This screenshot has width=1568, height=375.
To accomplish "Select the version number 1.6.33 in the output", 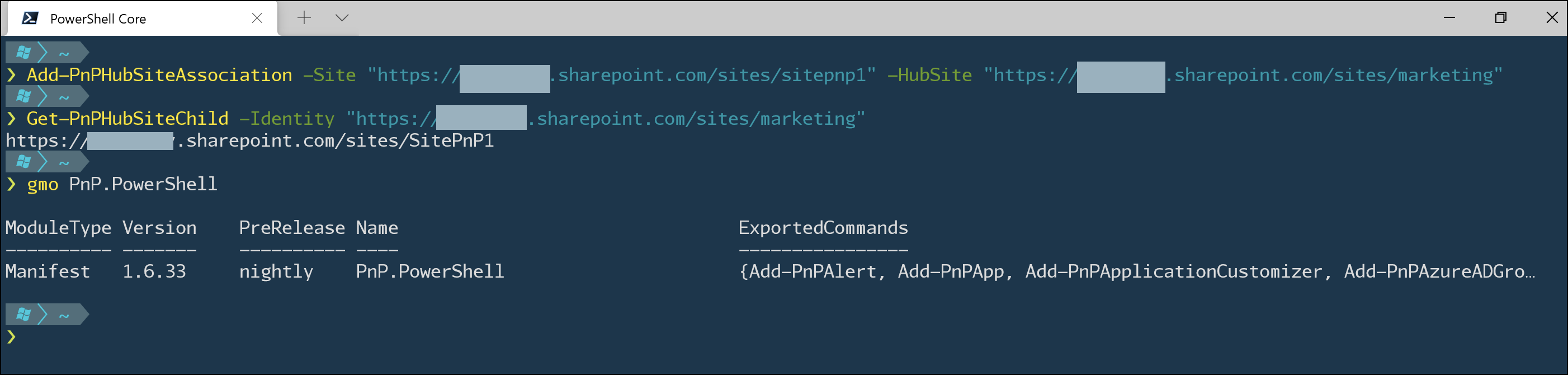I will [154, 271].
